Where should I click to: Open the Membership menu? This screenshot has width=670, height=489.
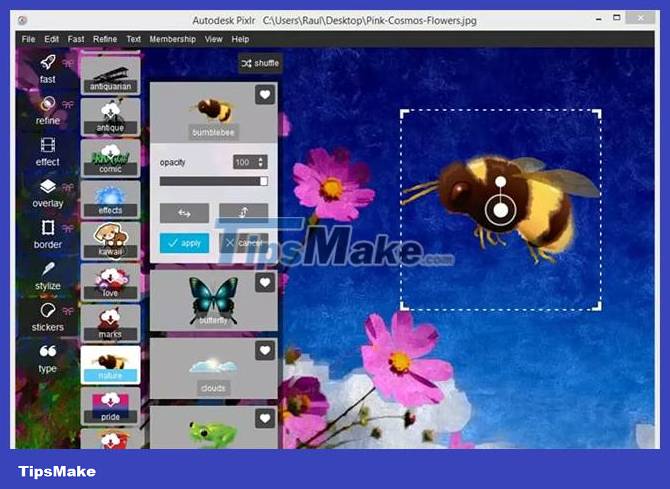172,39
